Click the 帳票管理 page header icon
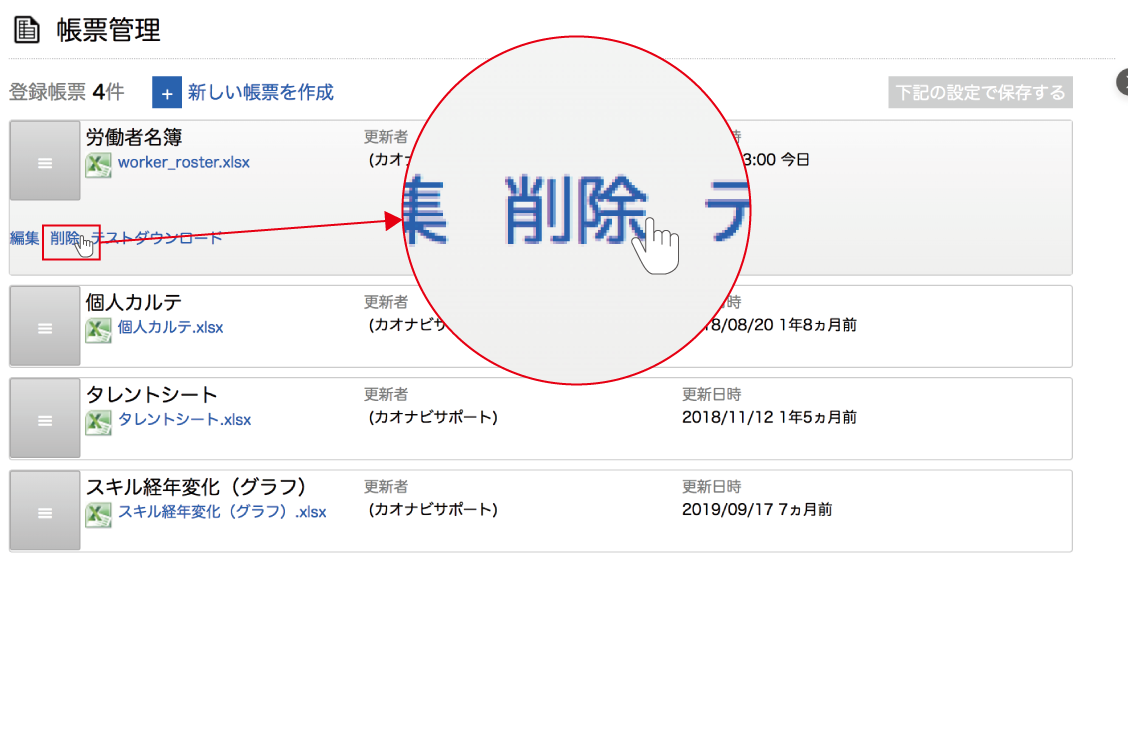The height and width of the screenshot is (743, 1128). click(x=26, y=30)
